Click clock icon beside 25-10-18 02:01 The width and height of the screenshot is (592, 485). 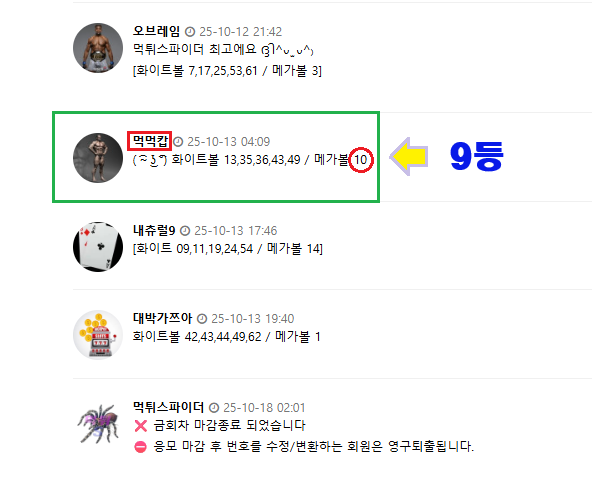point(214,408)
